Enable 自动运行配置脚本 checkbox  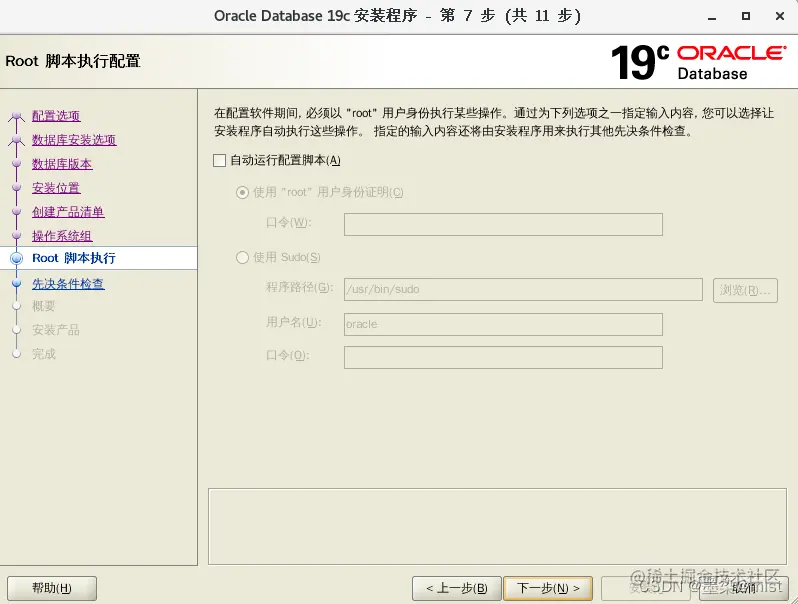(219, 161)
